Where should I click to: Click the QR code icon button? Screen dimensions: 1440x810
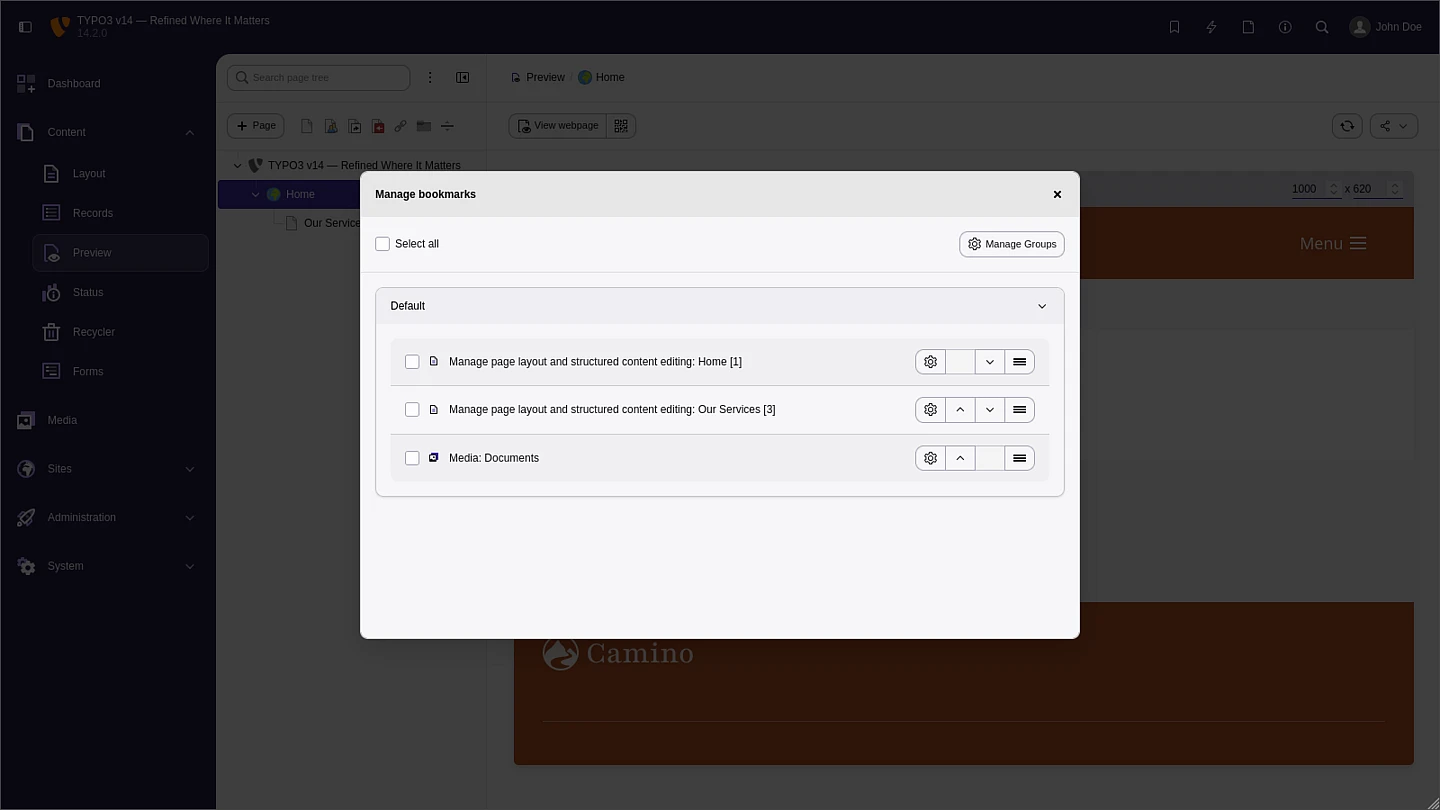pos(621,126)
